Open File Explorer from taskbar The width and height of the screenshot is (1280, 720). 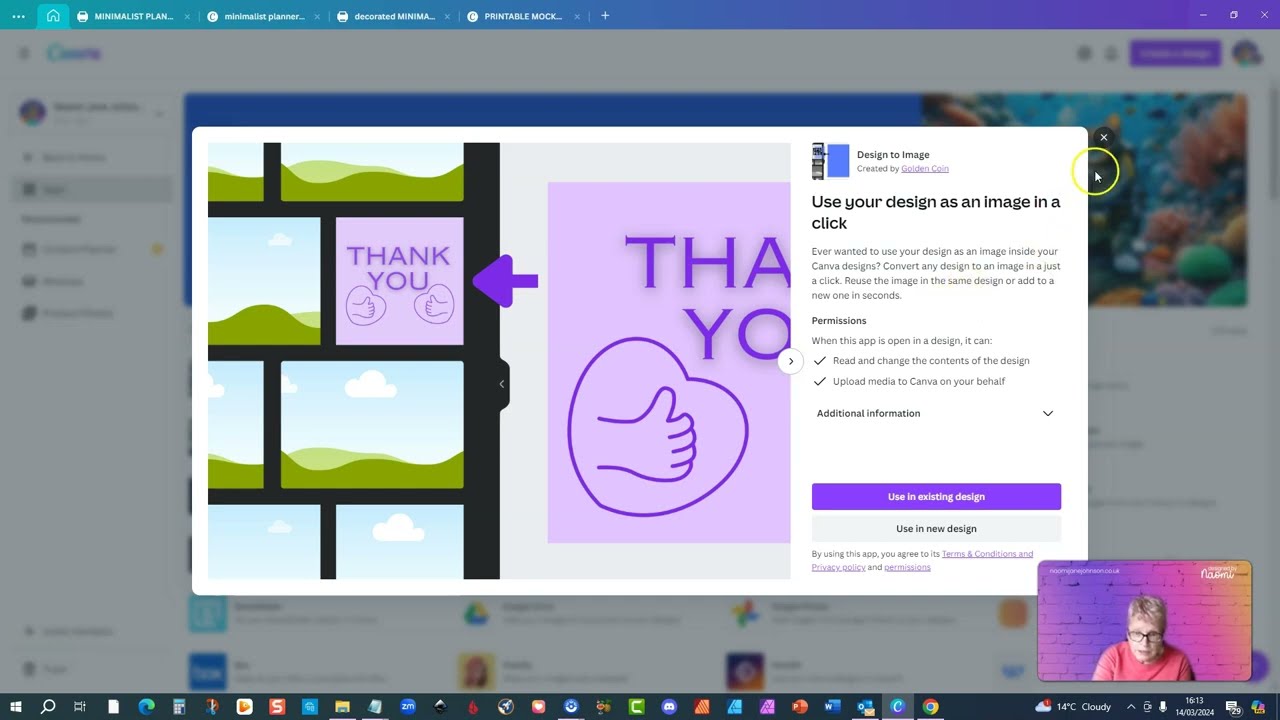[x=342, y=707]
